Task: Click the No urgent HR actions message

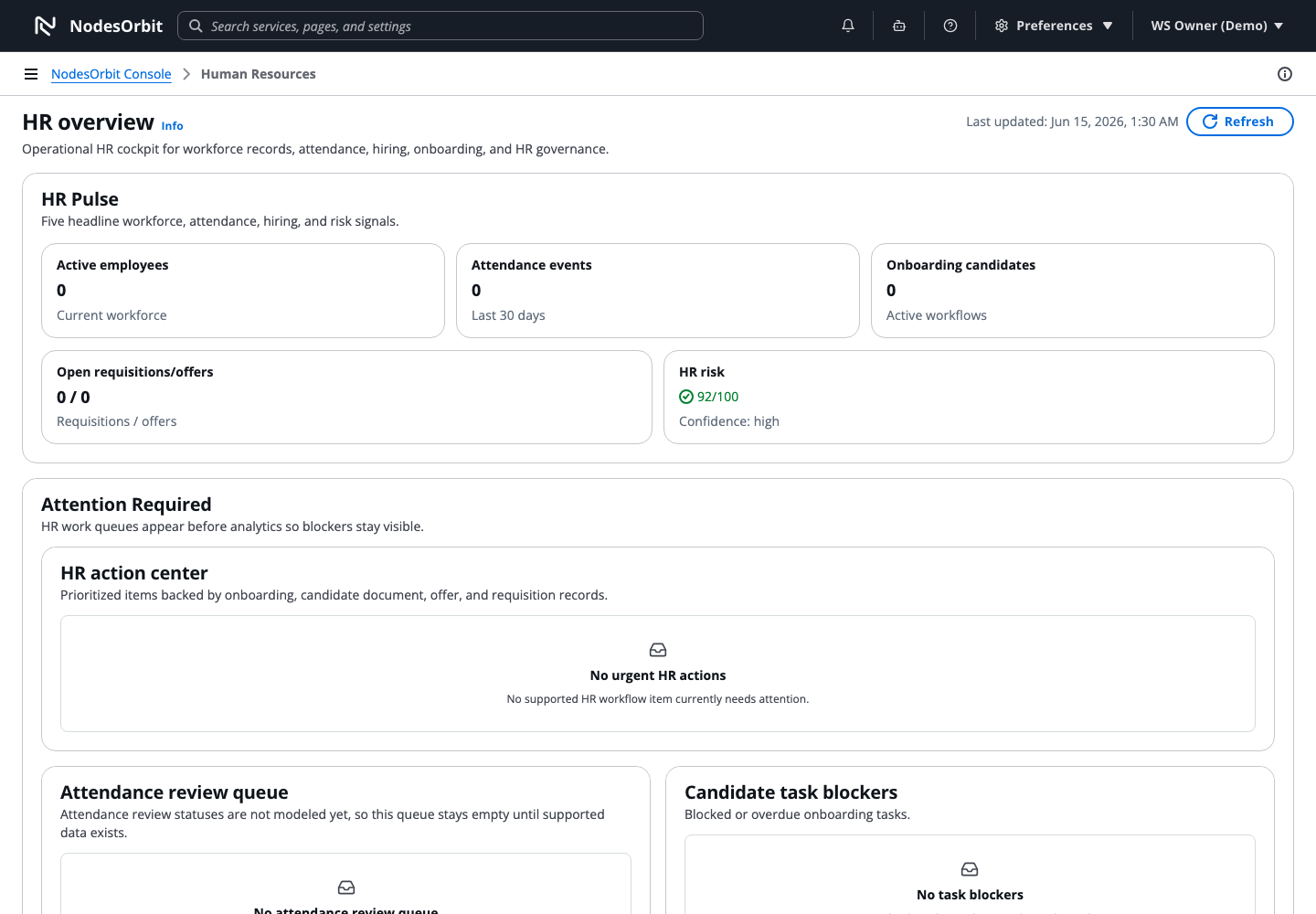Action: (x=658, y=675)
